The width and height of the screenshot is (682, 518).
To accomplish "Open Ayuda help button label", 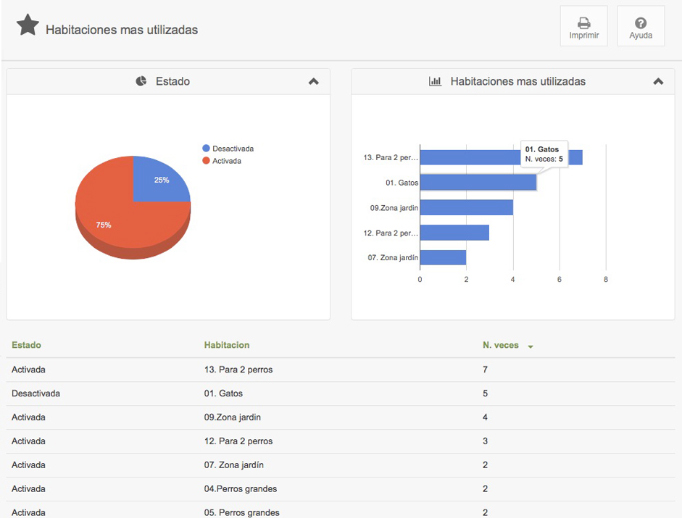I will [641, 36].
